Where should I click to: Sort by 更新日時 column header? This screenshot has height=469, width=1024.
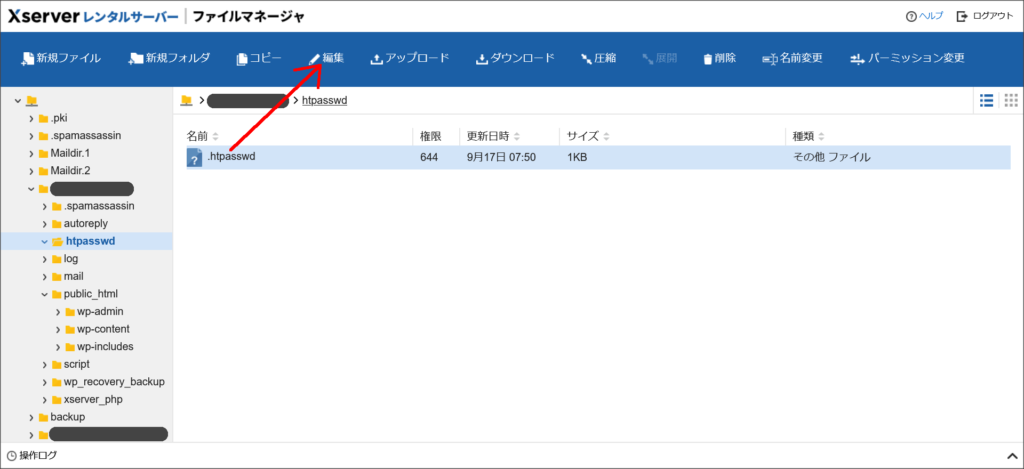[494, 137]
